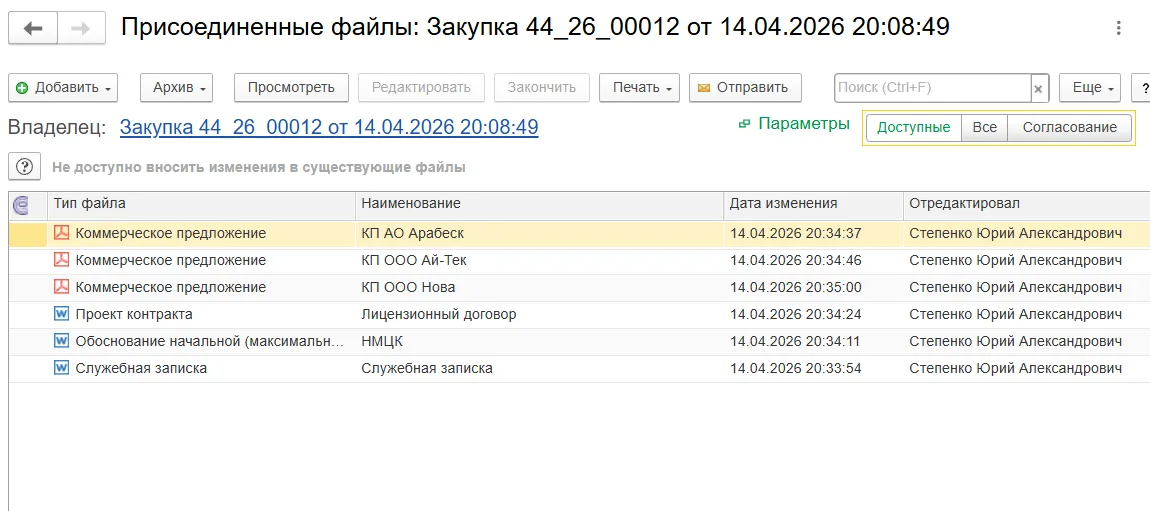Open the three-dot window menu
Viewport: 1150px width, 511px height.
click(x=1118, y=29)
